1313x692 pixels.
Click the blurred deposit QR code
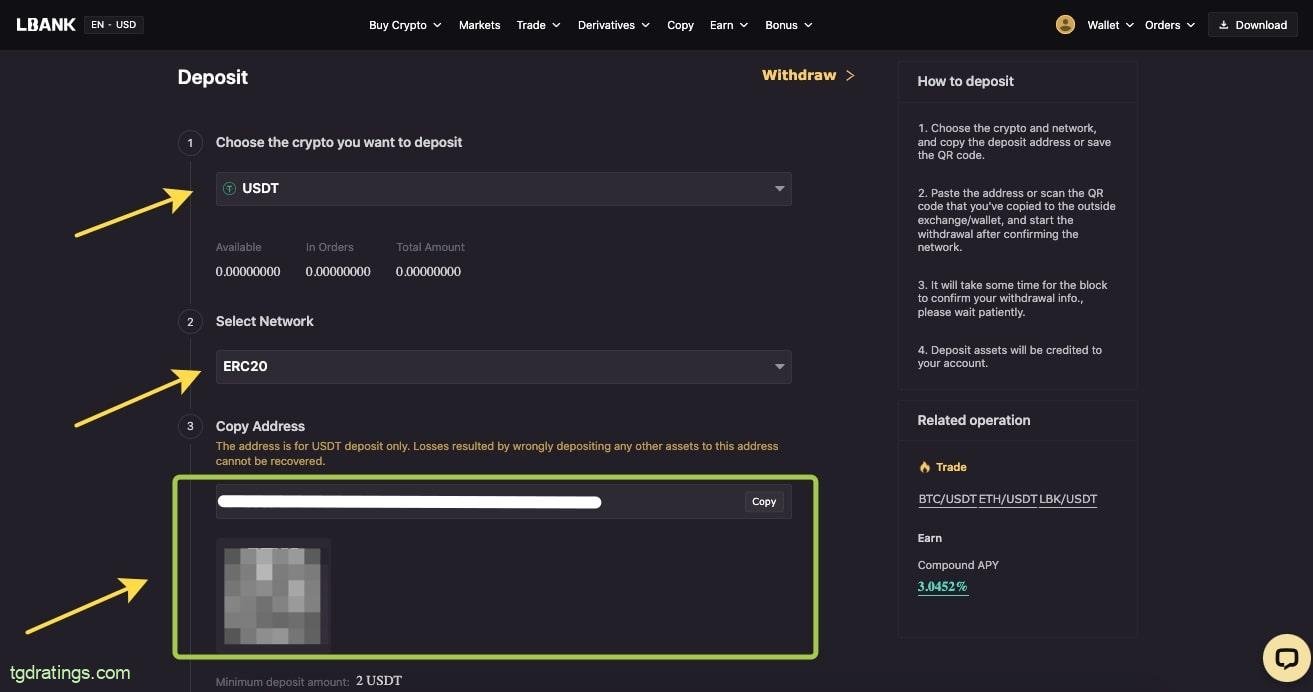coord(273,595)
